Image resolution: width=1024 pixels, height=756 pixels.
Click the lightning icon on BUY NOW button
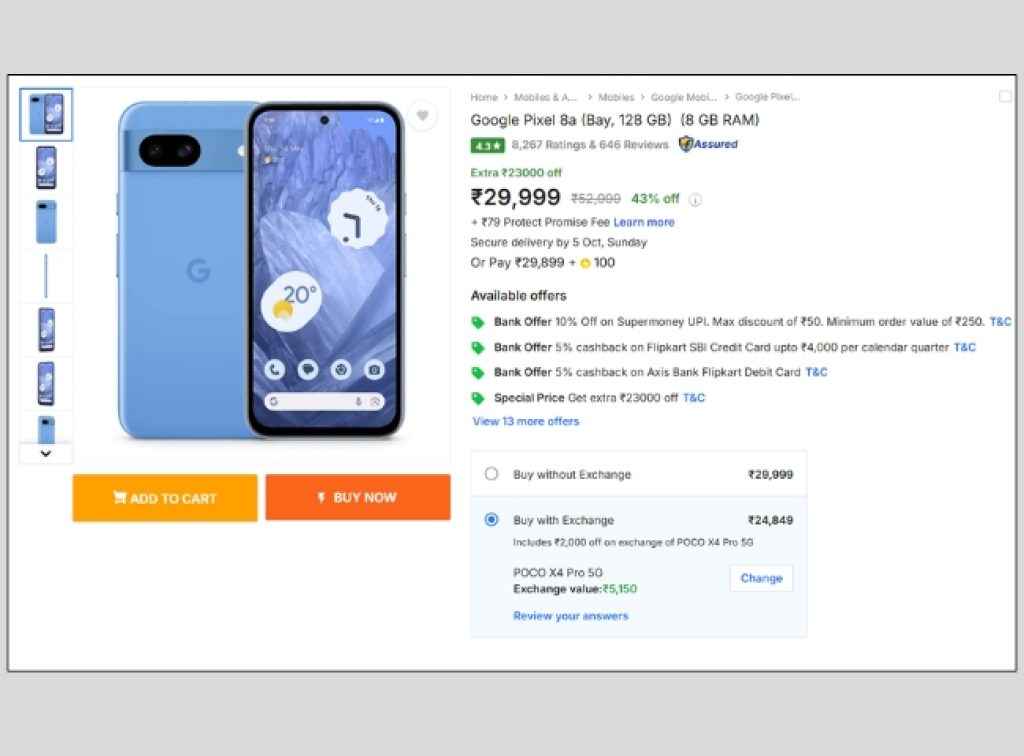coord(321,497)
